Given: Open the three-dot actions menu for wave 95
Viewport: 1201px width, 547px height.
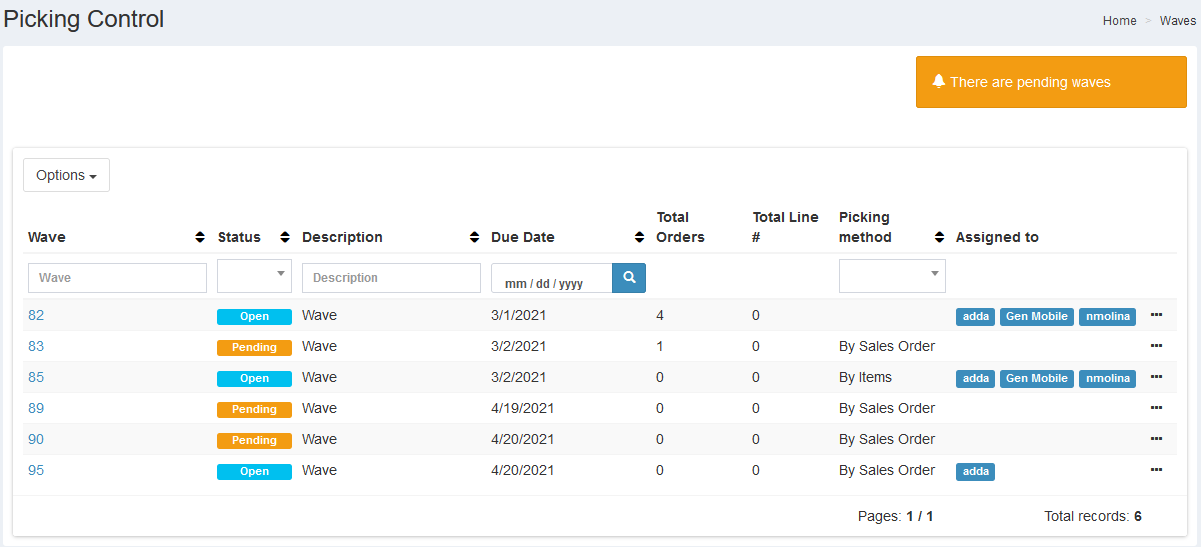Looking at the screenshot, I should point(1156,470).
